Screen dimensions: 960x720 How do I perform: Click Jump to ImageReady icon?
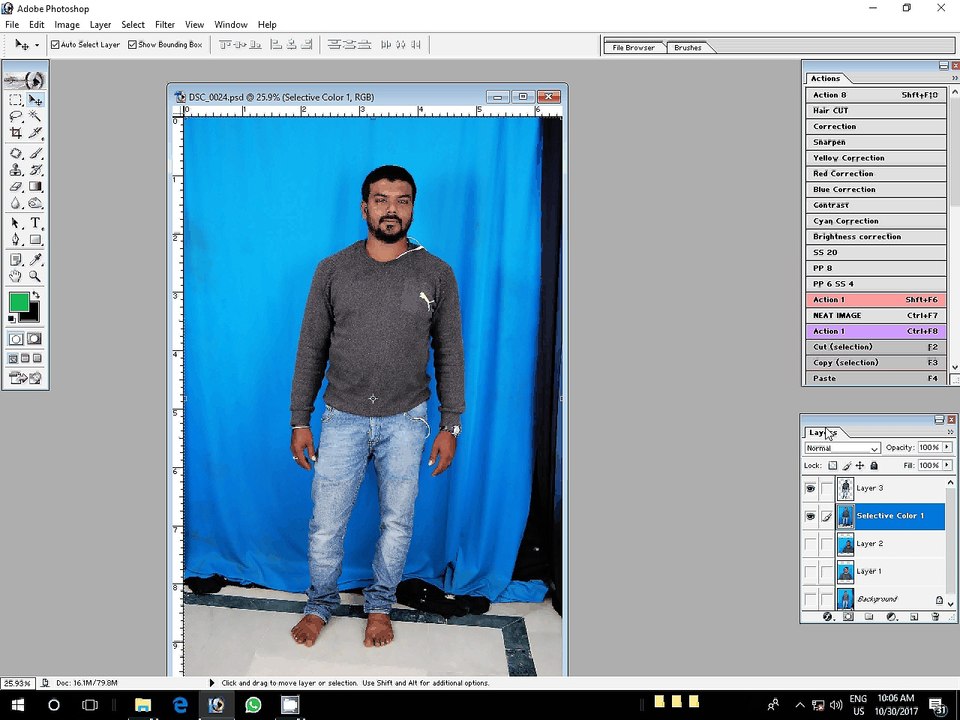point(25,378)
